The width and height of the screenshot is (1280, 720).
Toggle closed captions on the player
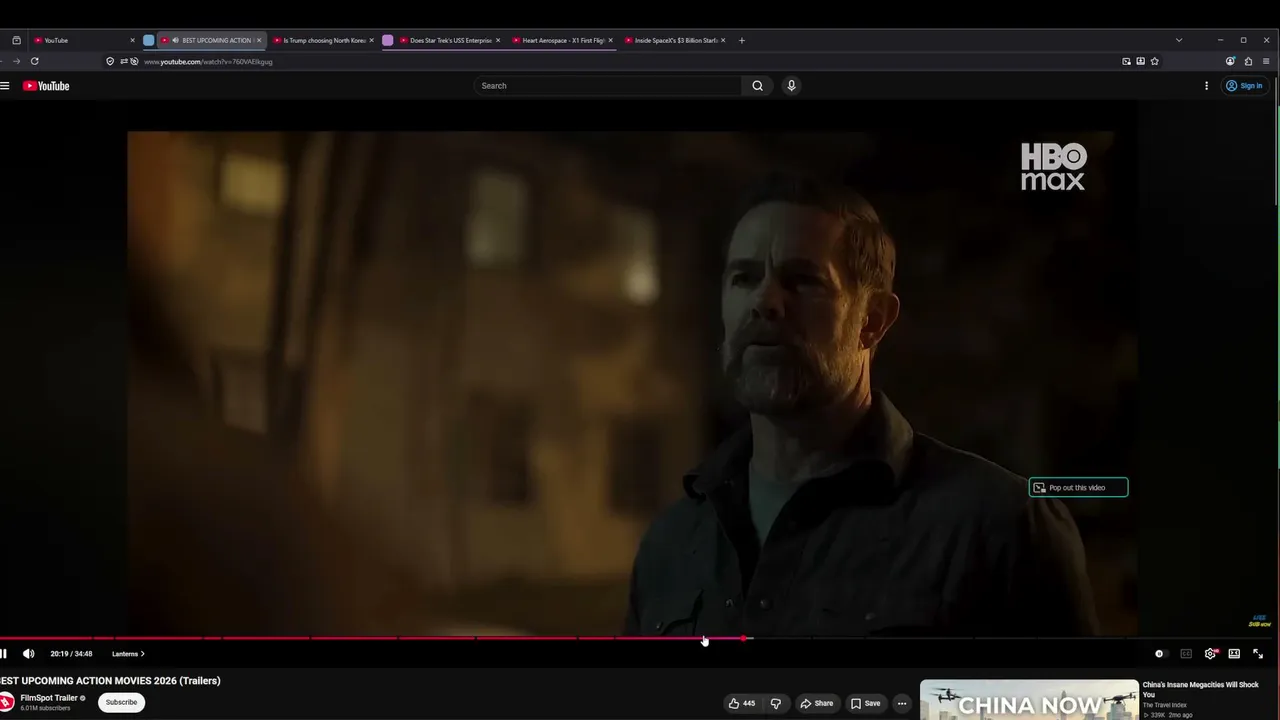click(x=1186, y=654)
